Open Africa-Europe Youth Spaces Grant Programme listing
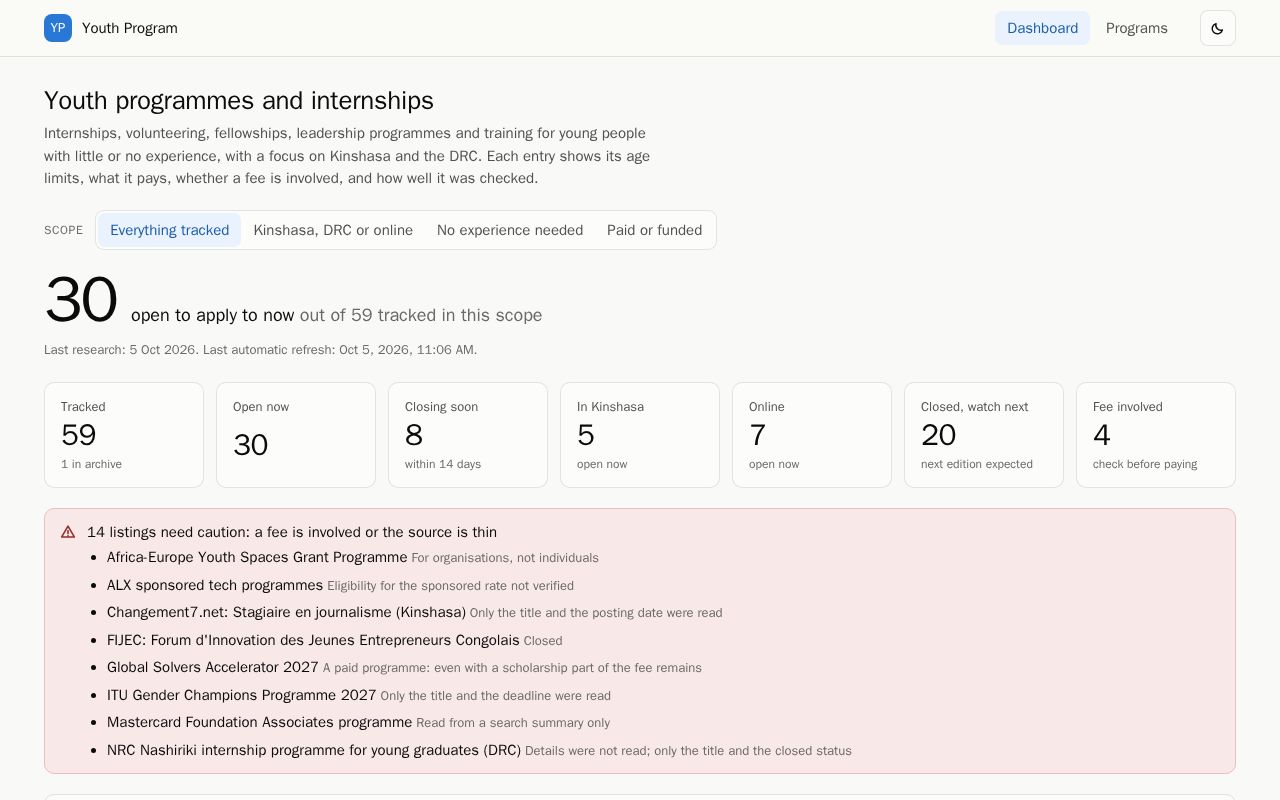The image size is (1280, 800). tap(257, 557)
